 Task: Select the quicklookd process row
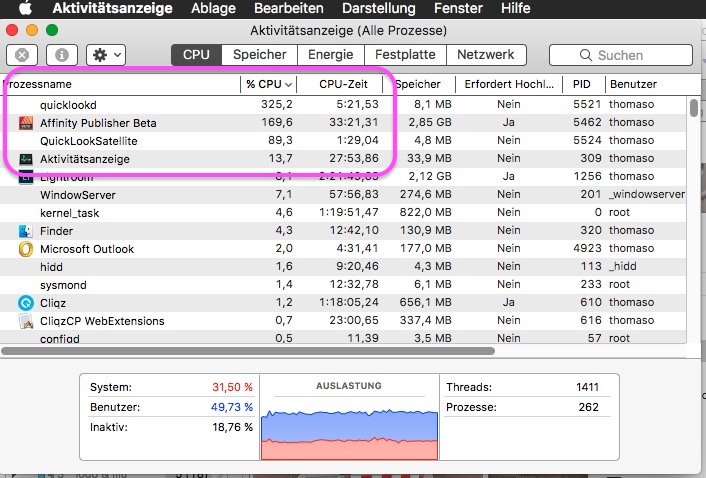[x=343, y=104]
